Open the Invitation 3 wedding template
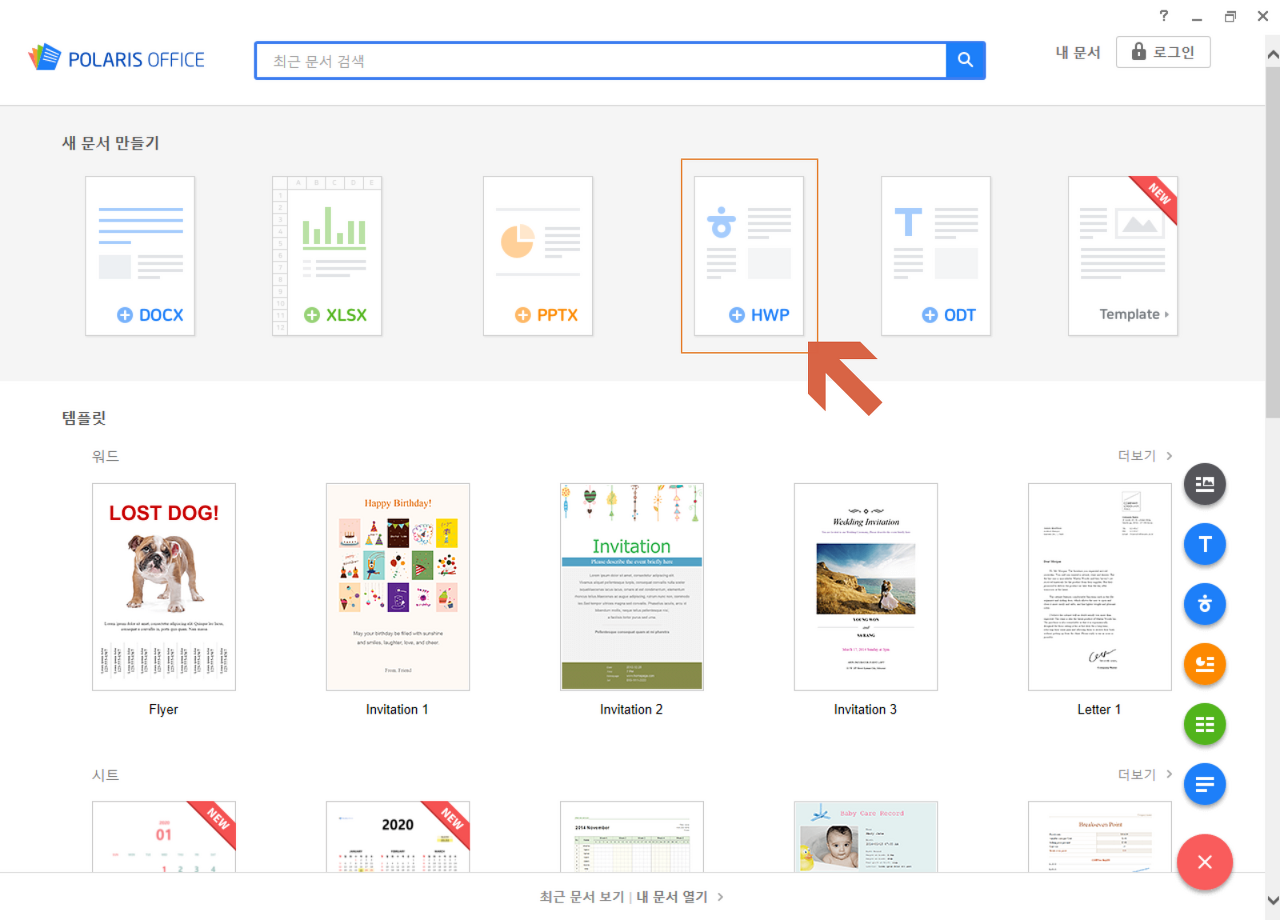Screen dimensions: 1280x920 coord(866,587)
